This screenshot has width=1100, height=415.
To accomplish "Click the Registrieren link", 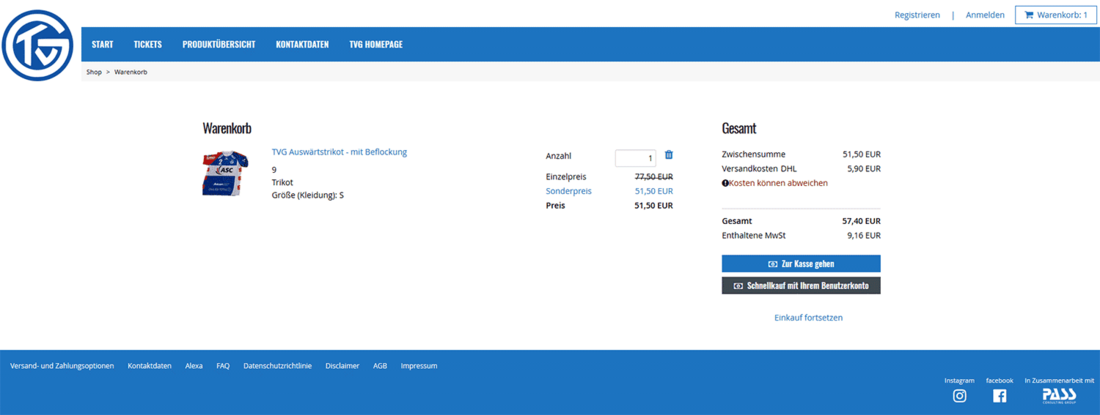I will (917, 15).
